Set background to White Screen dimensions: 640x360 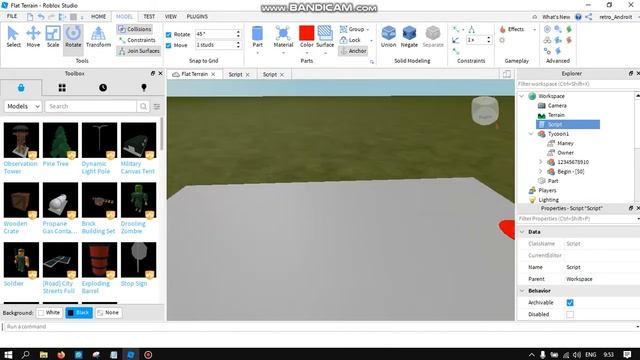coord(49,313)
